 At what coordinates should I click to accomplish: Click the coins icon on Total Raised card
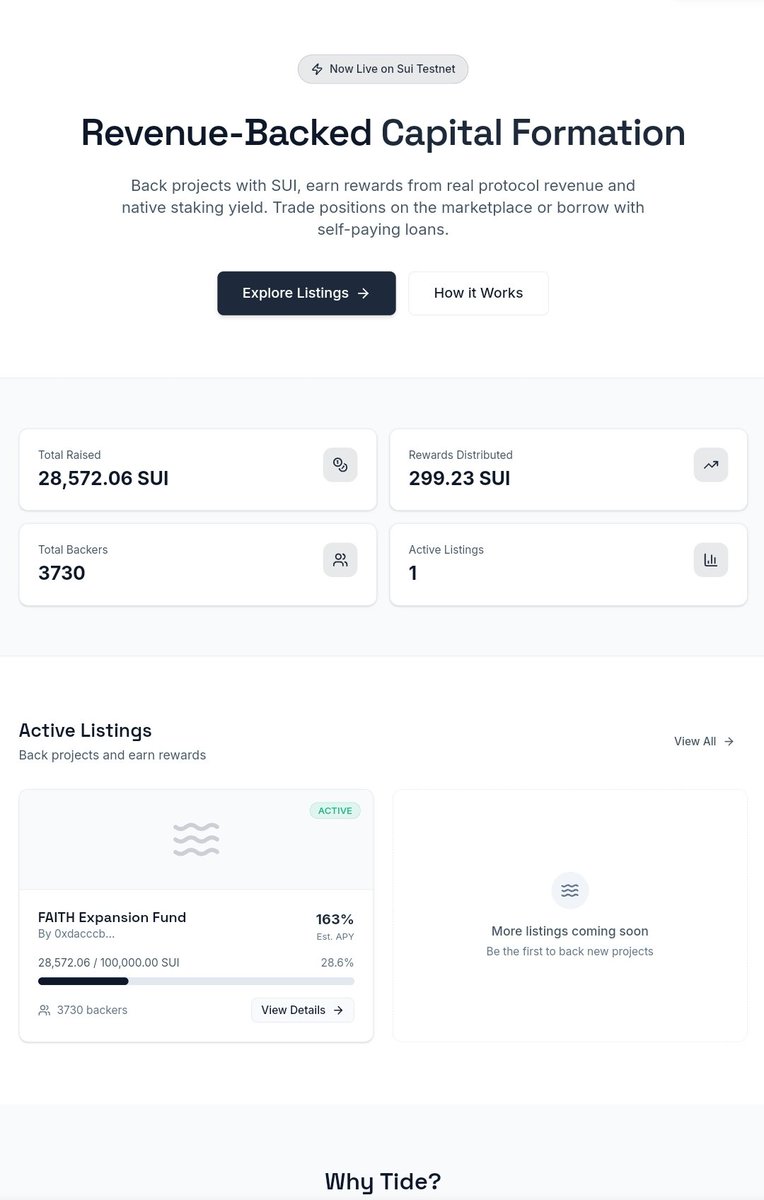[340, 465]
